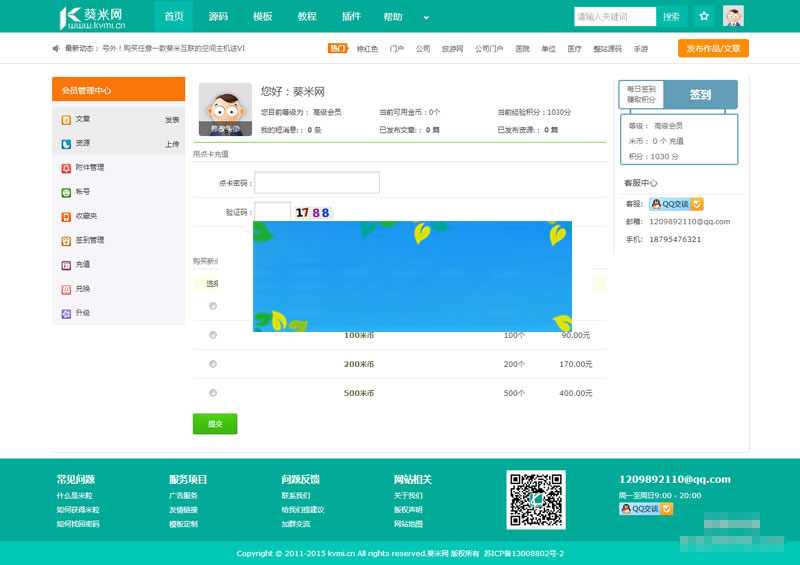Open the user avatar icon at top right
This screenshot has height=565, width=800.
point(733,16)
